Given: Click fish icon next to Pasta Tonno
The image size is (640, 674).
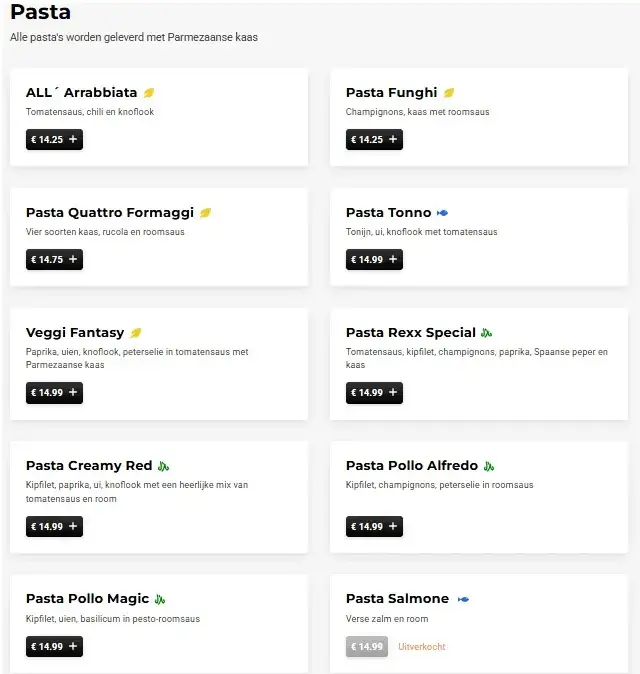Looking at the screenshot, I should (443, 213).
